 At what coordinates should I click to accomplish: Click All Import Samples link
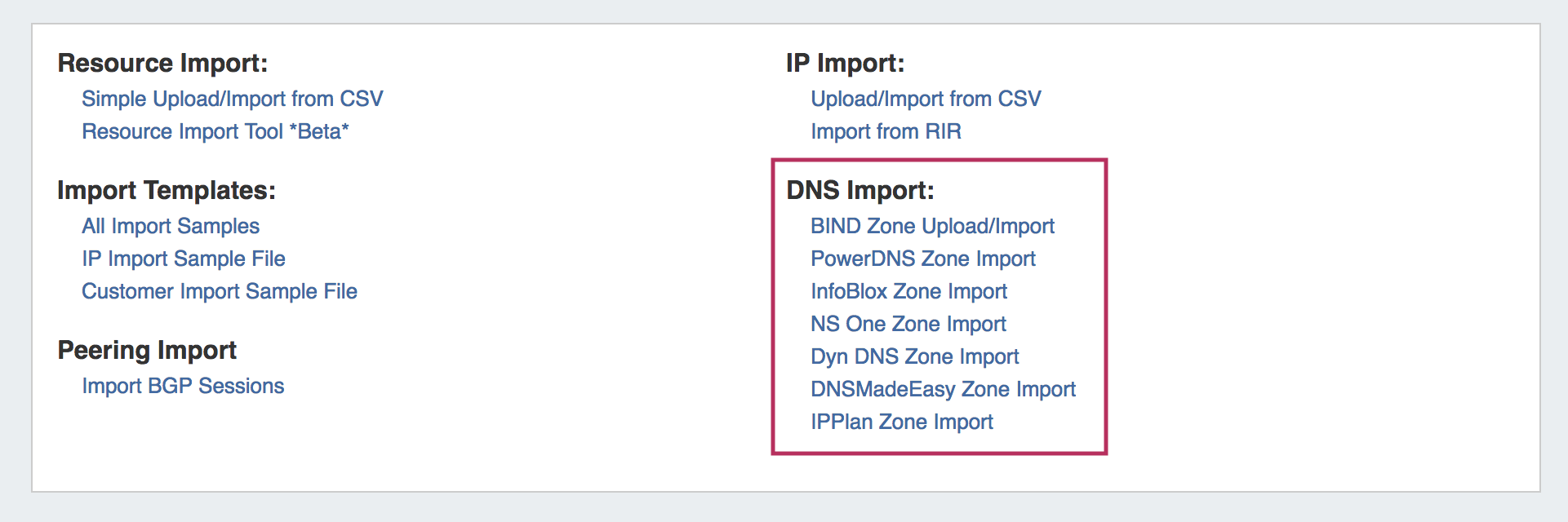coord(170,226)
